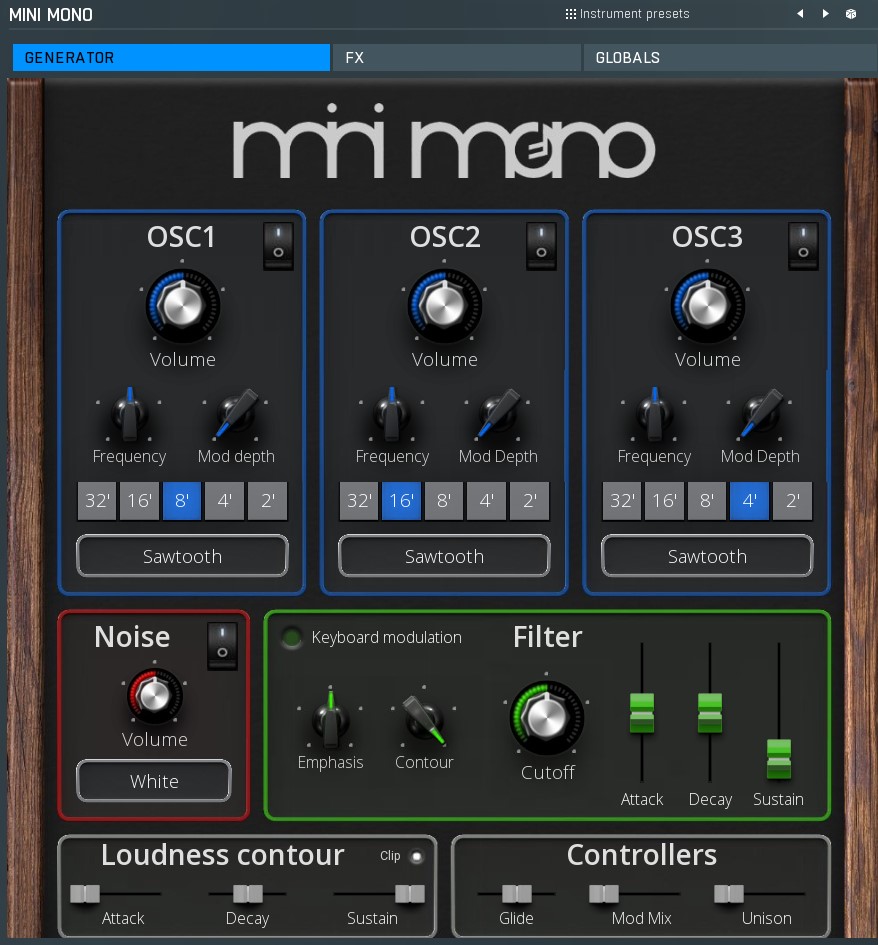
Task: Click the Filter Decay fader handle
Action: click(x=710, y=713)
